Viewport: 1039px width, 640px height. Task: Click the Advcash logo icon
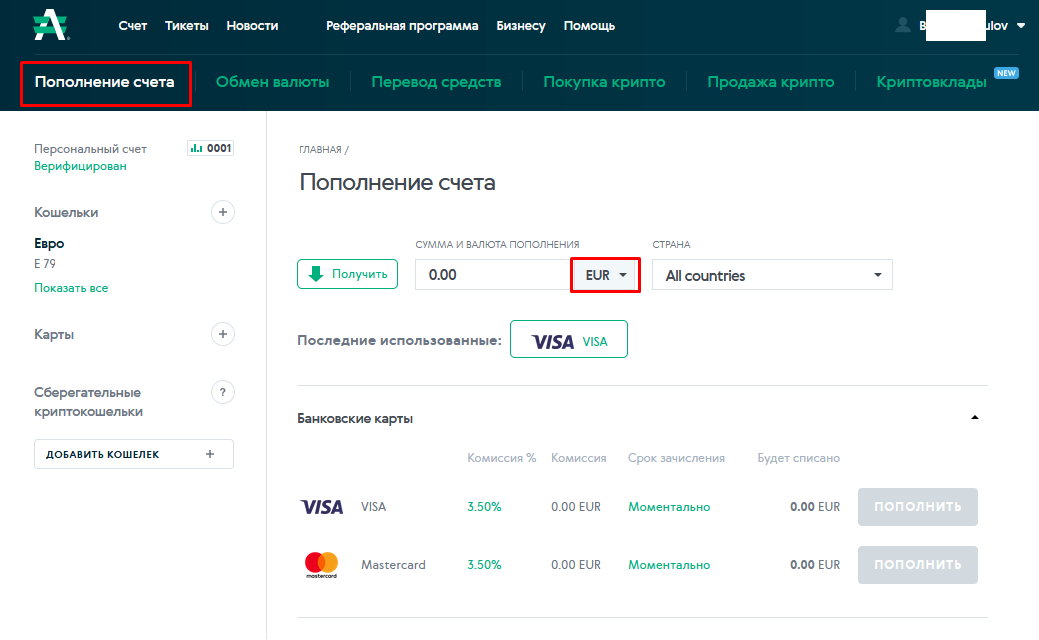point(48,25)
